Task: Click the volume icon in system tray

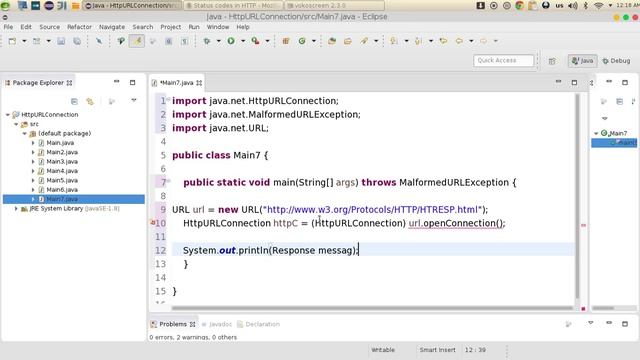Action: (573, 5)
